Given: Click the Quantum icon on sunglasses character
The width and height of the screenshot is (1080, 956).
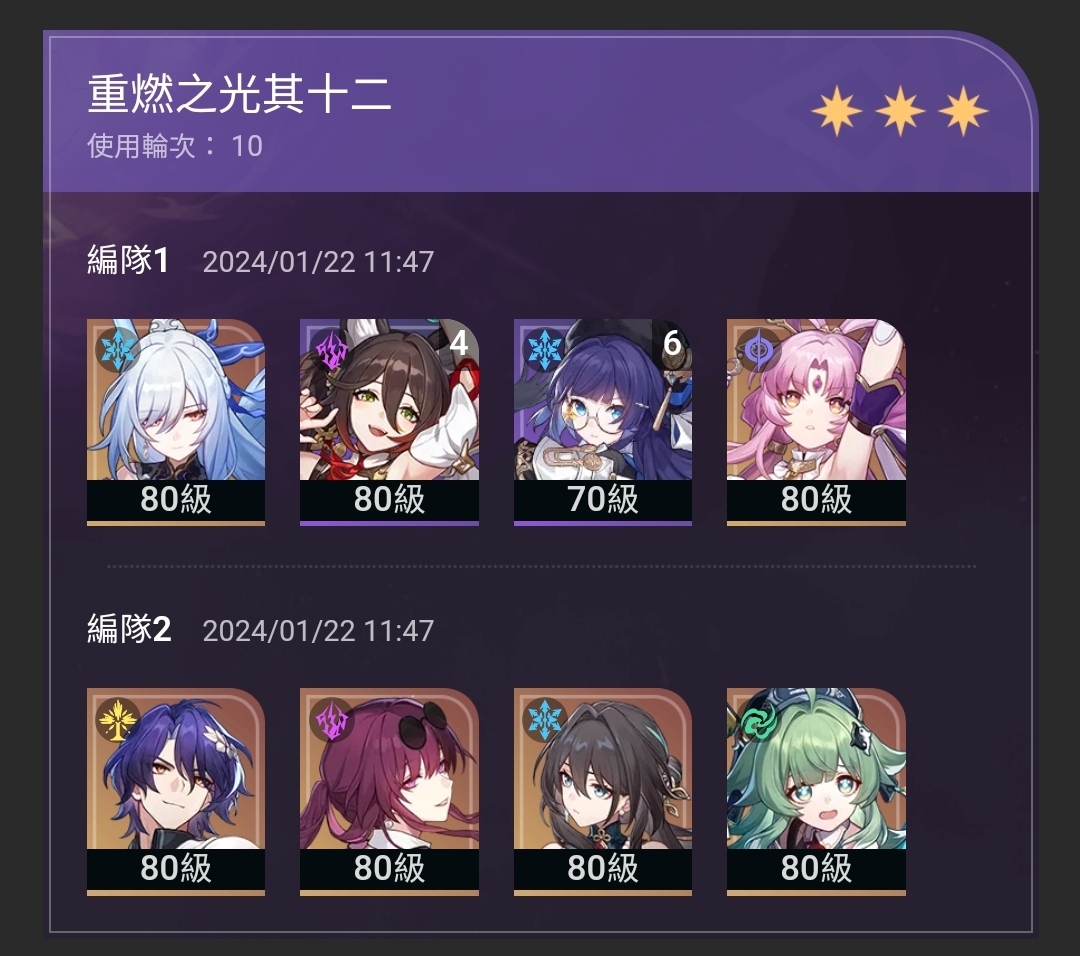Looking at the screenshot, I should click(x=331, y=719).
